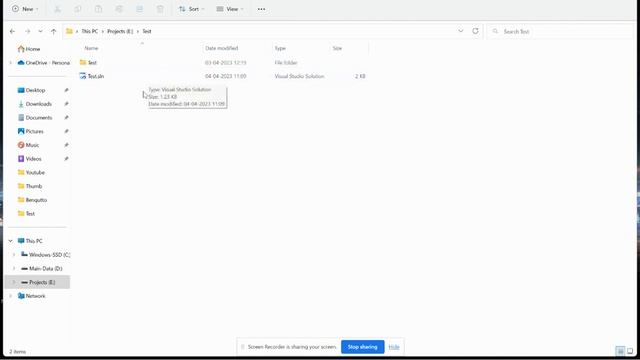The width and height of the screenshot is (640, 360).
Task: Open the recent locations chevron
Action: [x=40, y=31]
